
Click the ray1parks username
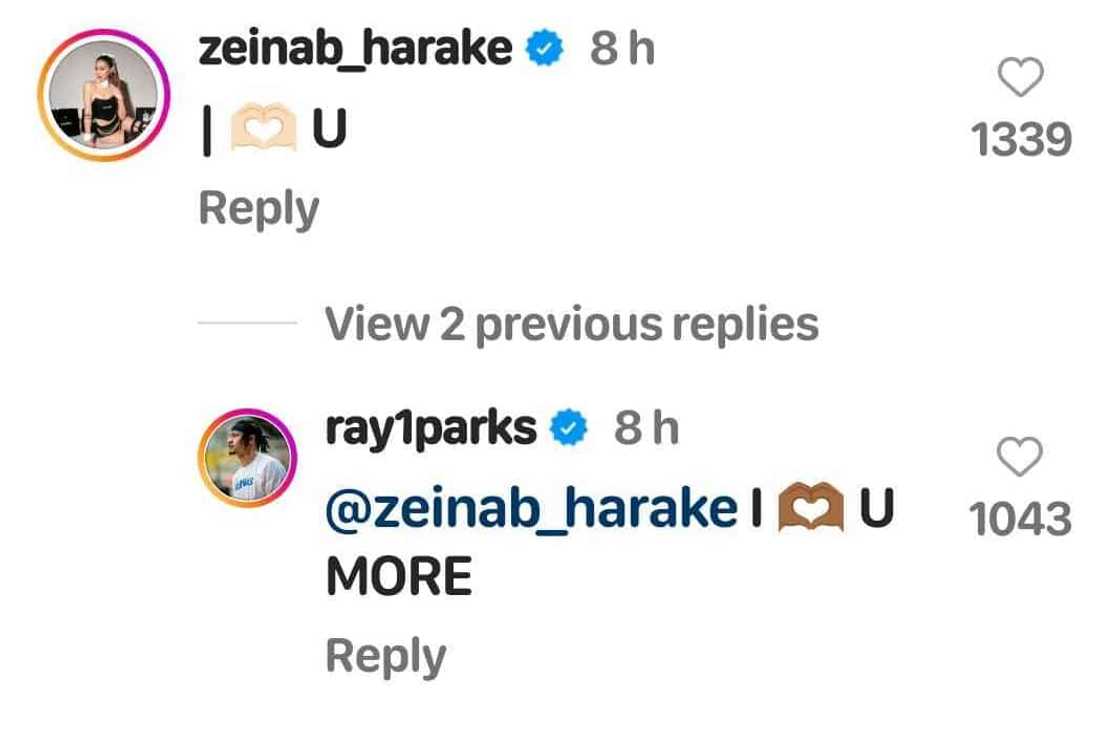tap(431, 428)
